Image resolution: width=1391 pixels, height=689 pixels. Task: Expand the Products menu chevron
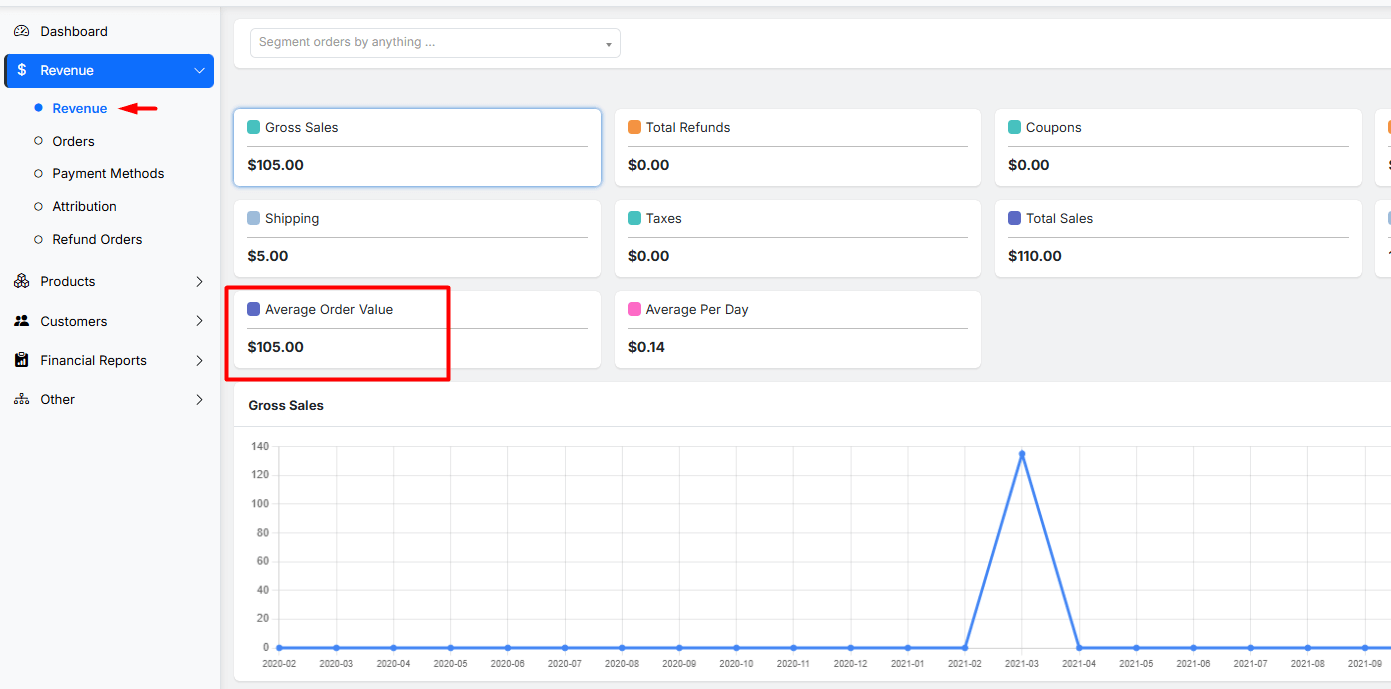[199, 281]
